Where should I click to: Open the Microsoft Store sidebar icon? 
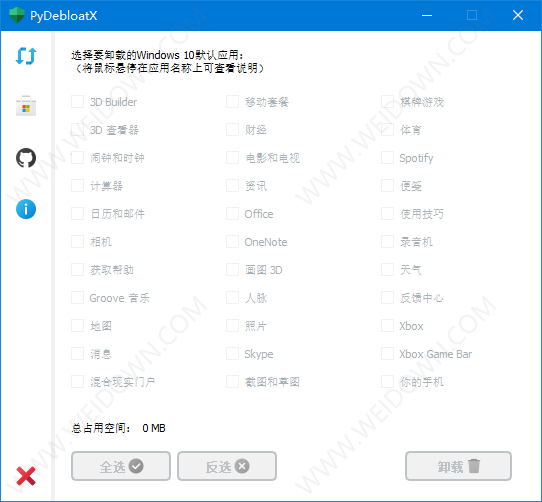26,106
